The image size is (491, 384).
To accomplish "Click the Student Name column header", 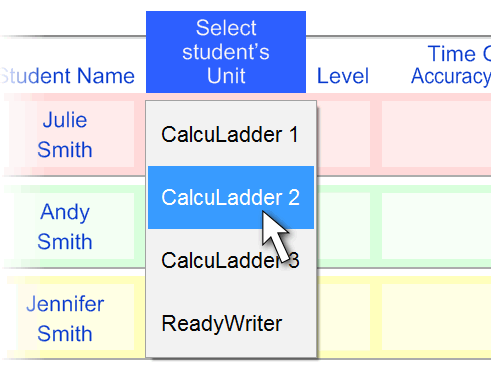I will (68, 76).
